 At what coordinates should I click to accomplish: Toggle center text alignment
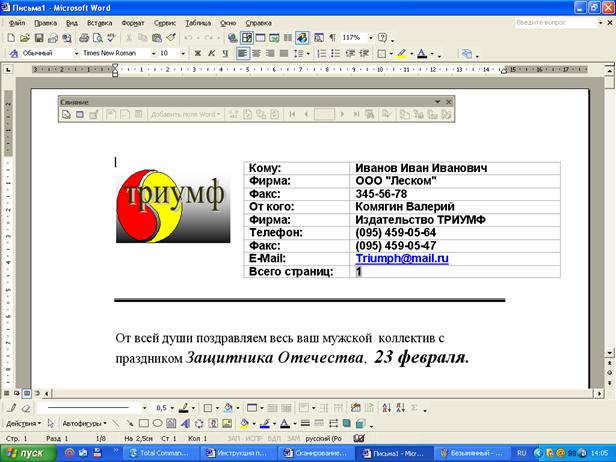(x=257, y=53)
